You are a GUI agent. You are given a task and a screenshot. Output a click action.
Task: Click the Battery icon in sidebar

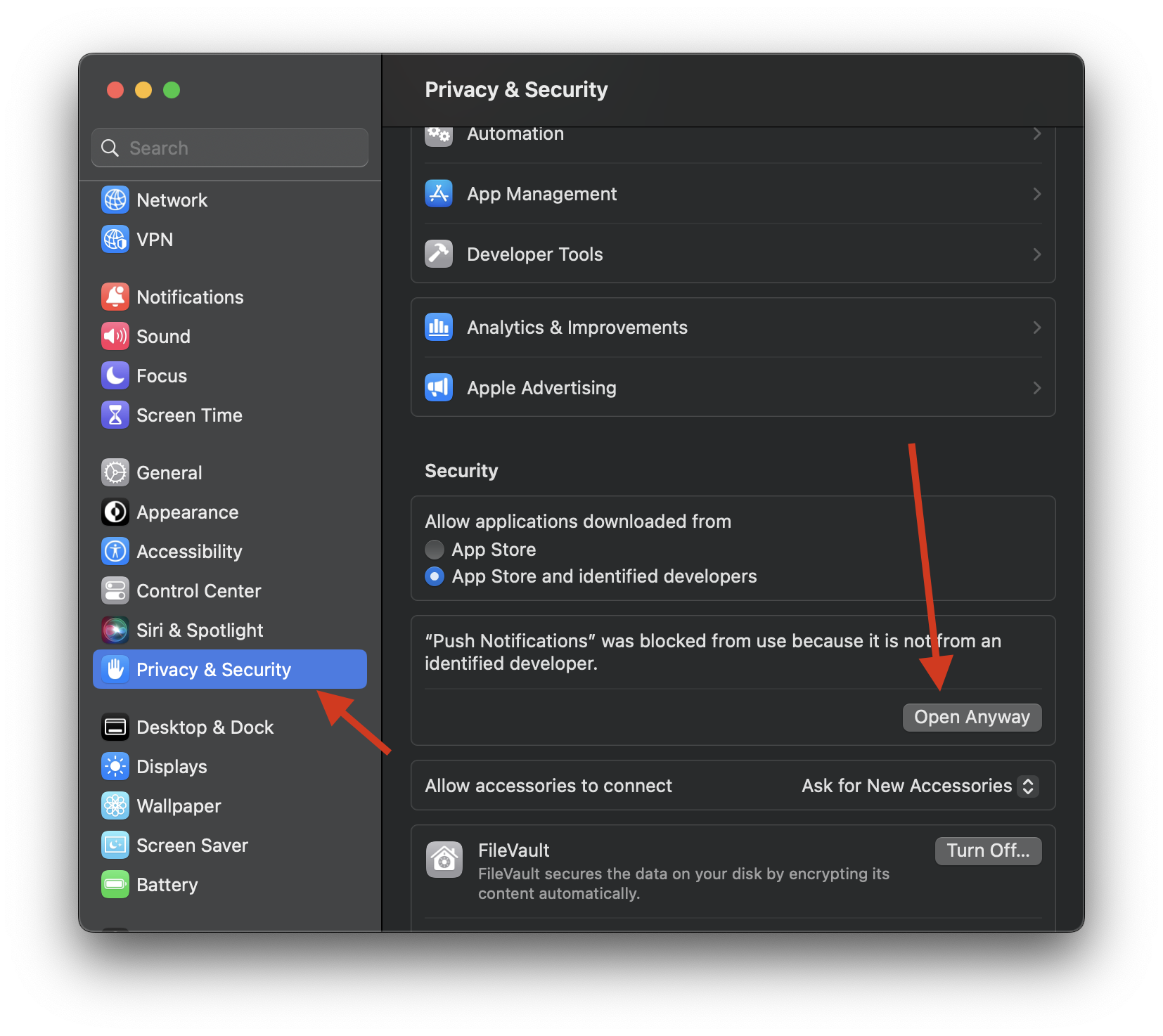115,885
